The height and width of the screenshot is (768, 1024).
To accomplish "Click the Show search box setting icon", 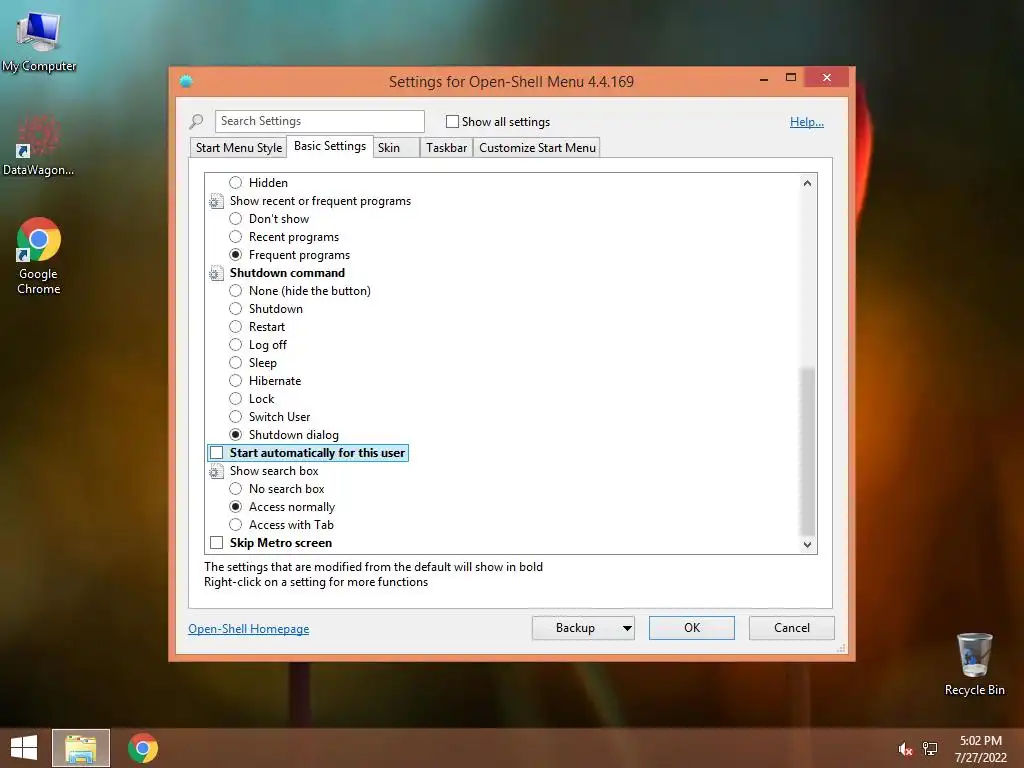I will click(216, 471).
